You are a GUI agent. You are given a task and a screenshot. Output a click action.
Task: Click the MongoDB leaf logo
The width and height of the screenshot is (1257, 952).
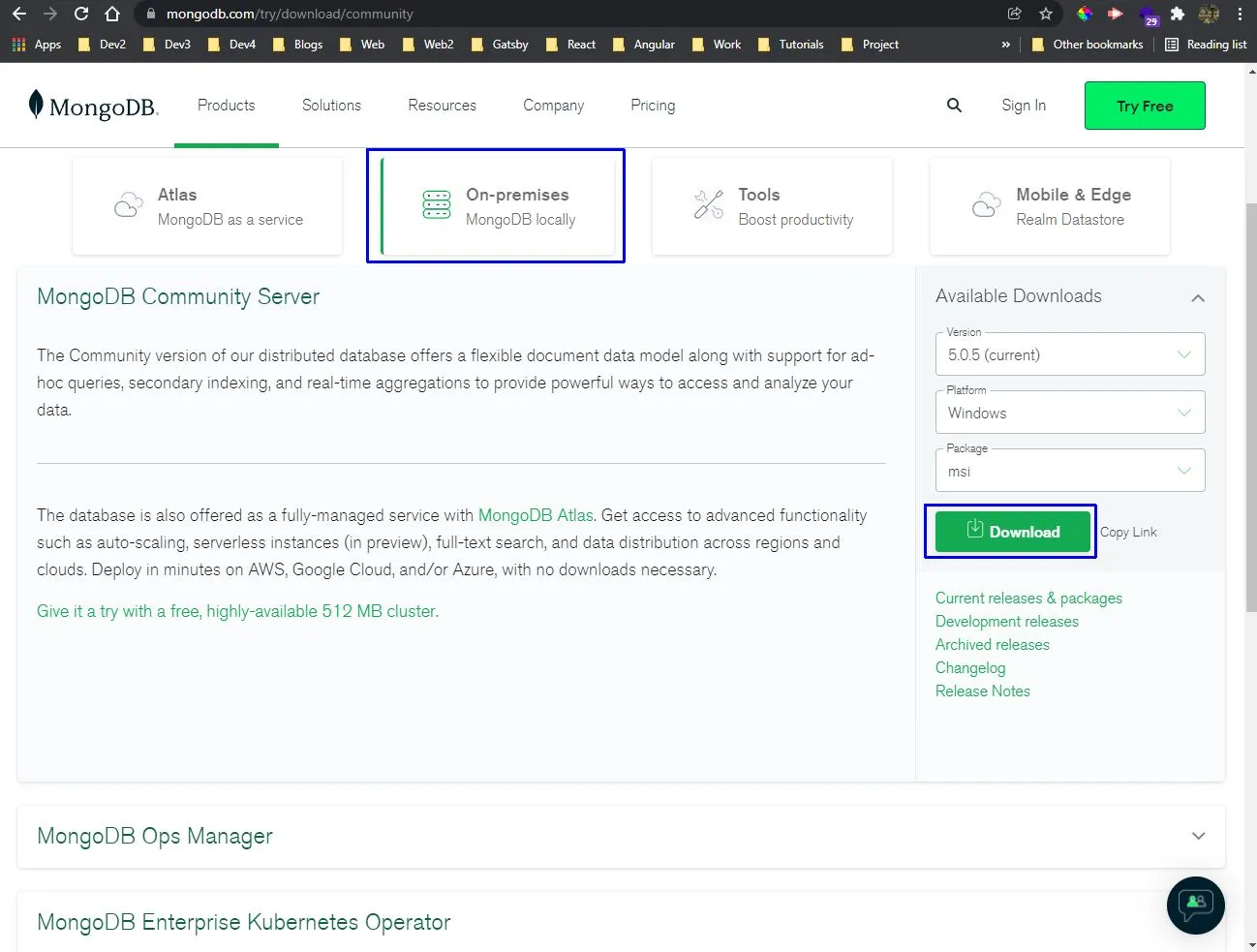pyautogui.click(x=36, y=105)
